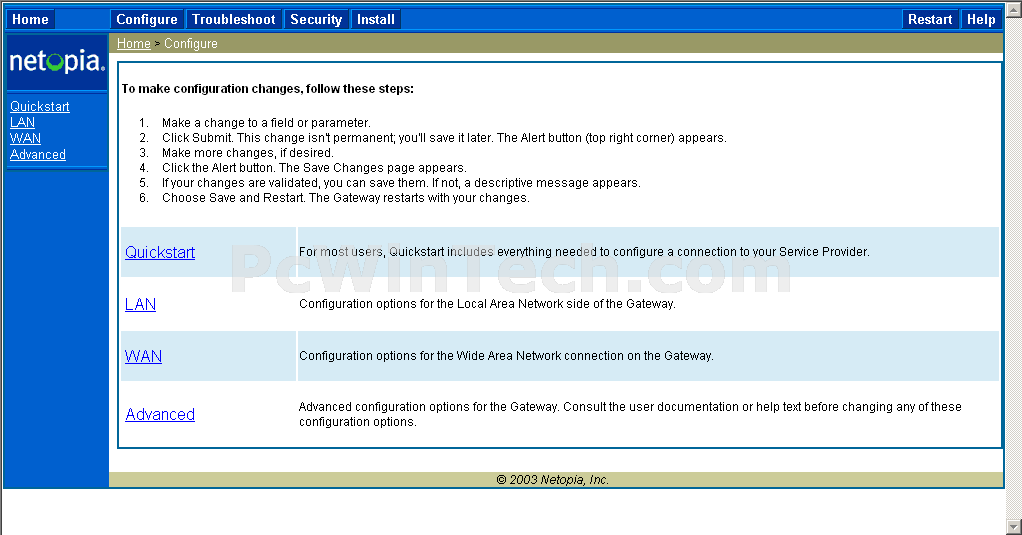
Task: Switch to the Troubleshoot tab
Action: point(233,20)
